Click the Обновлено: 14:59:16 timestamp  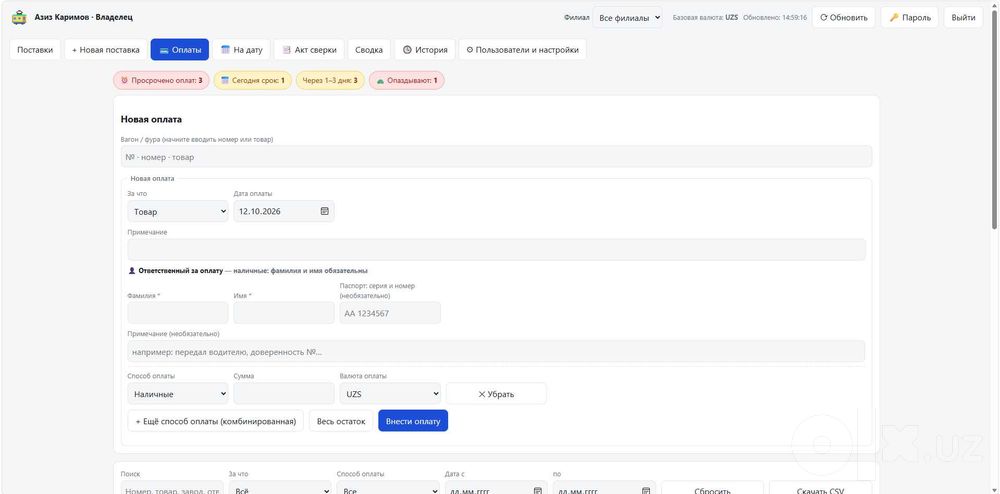coord(775,18)
